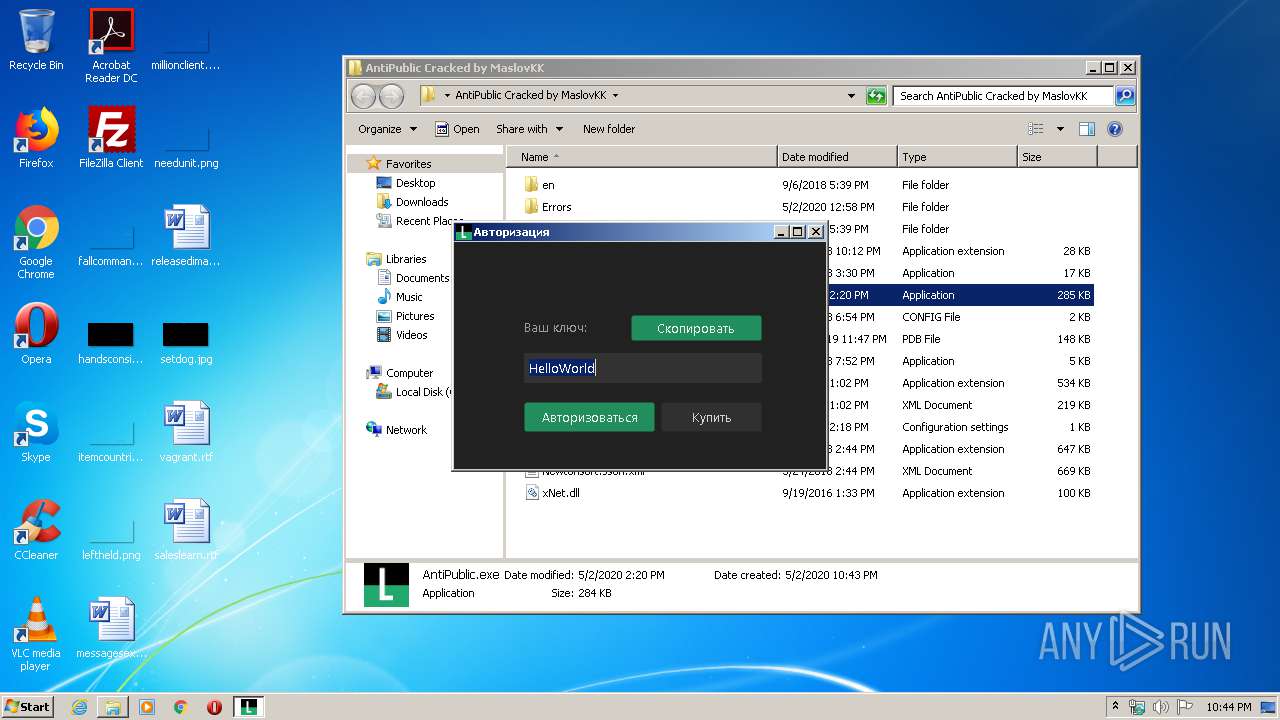Open Downloads in the navigation pane

[x=421, y=202]
